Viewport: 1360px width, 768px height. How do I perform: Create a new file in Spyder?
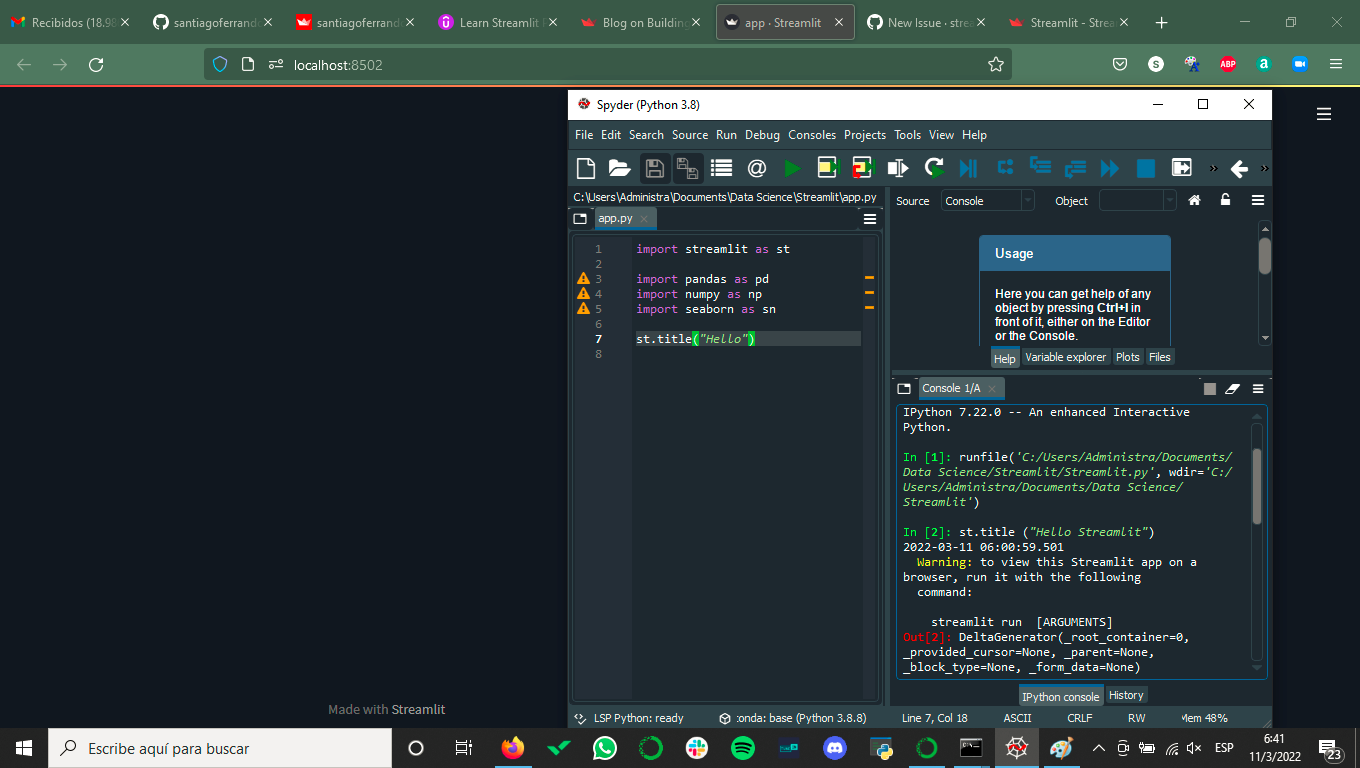click(586, 168)
